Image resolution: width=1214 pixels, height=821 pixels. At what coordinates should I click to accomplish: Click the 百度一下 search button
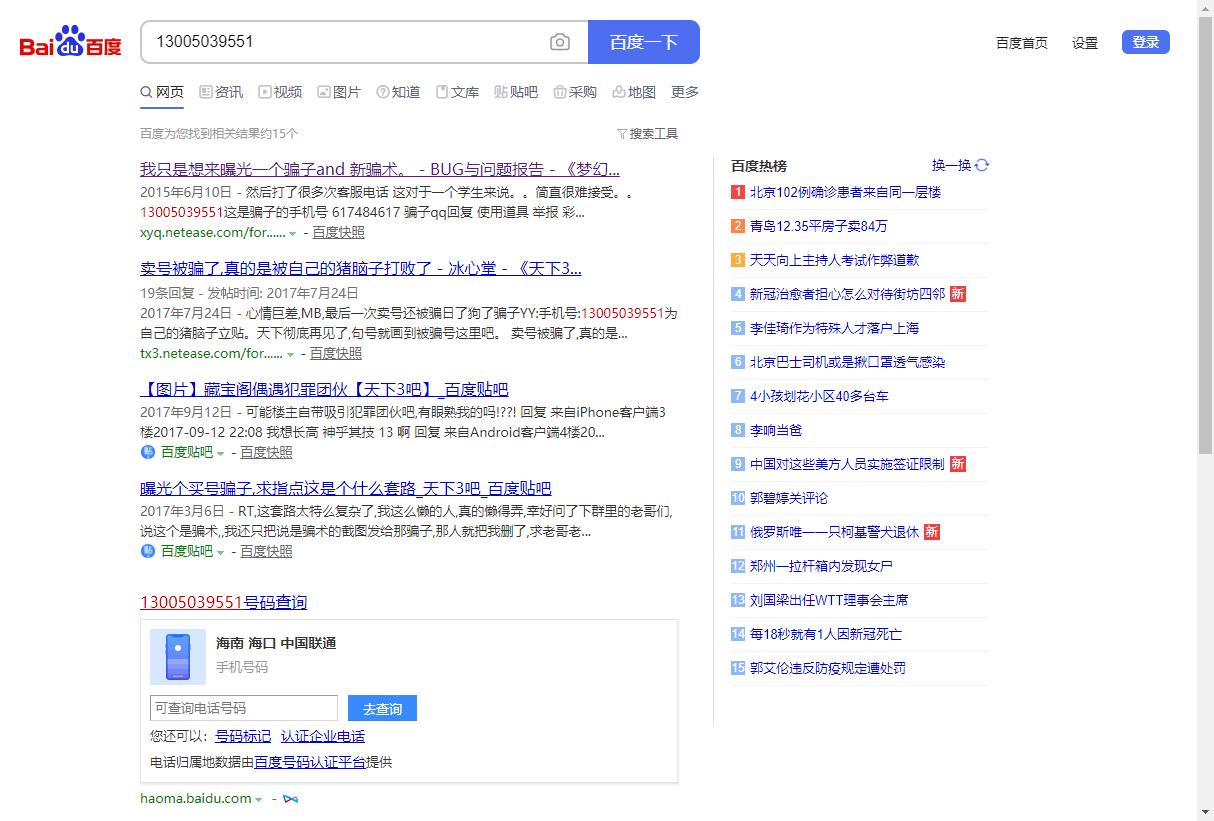click(x=644, y=42)
